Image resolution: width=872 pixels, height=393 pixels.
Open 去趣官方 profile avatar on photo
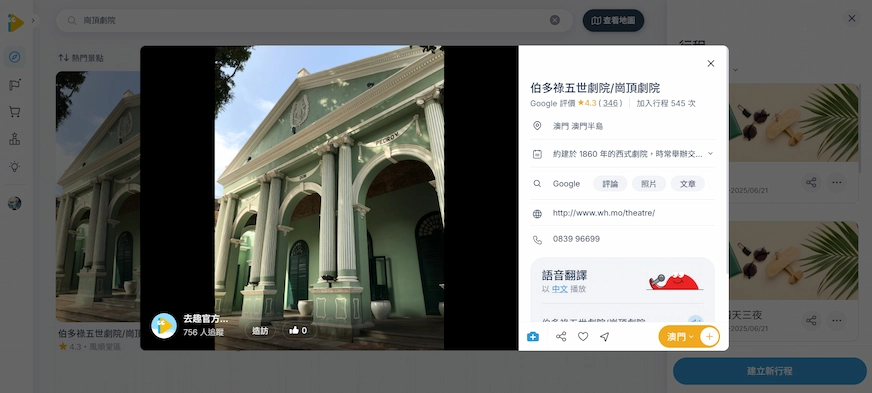(164, 326)
